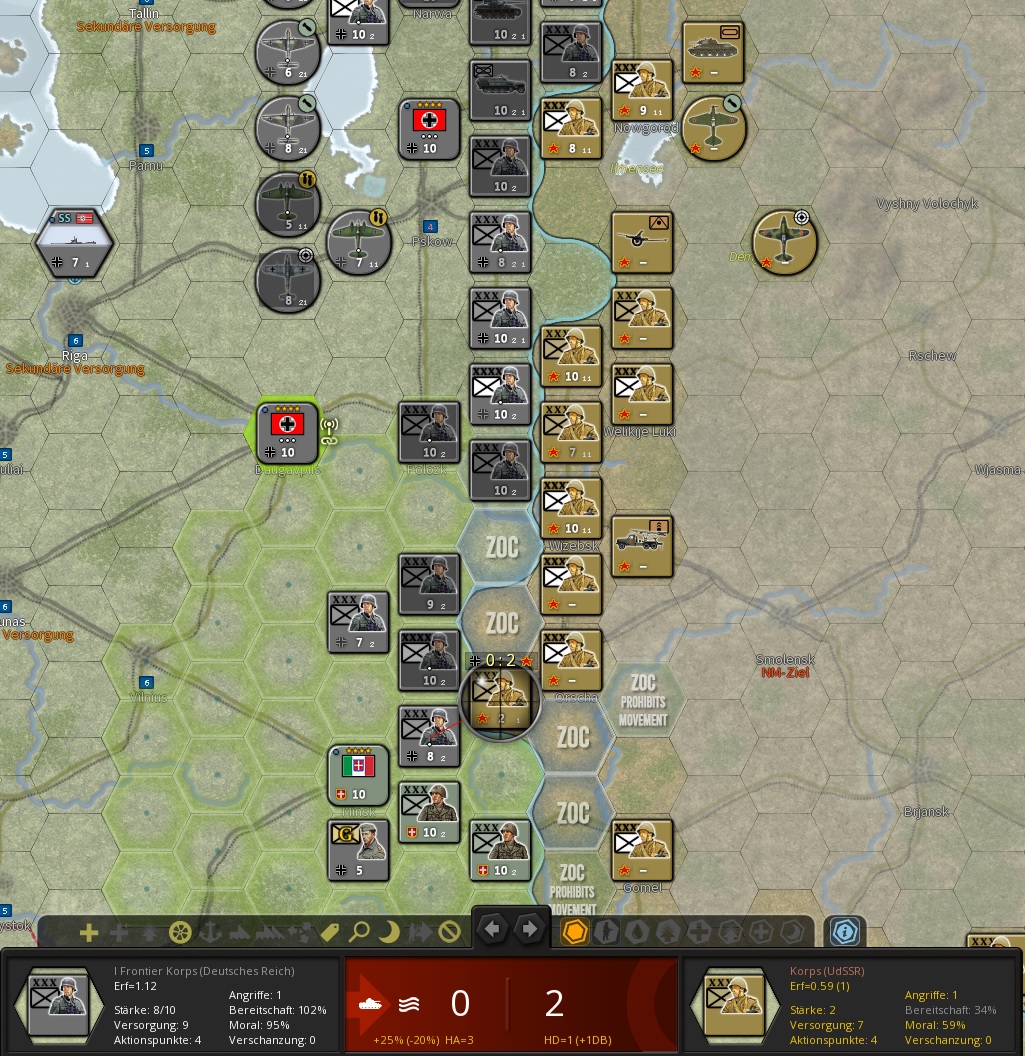The image size is (1025, 1056).
Task: Select the German HQ unit north of Pskow
Action: click(x=430, y=129)
